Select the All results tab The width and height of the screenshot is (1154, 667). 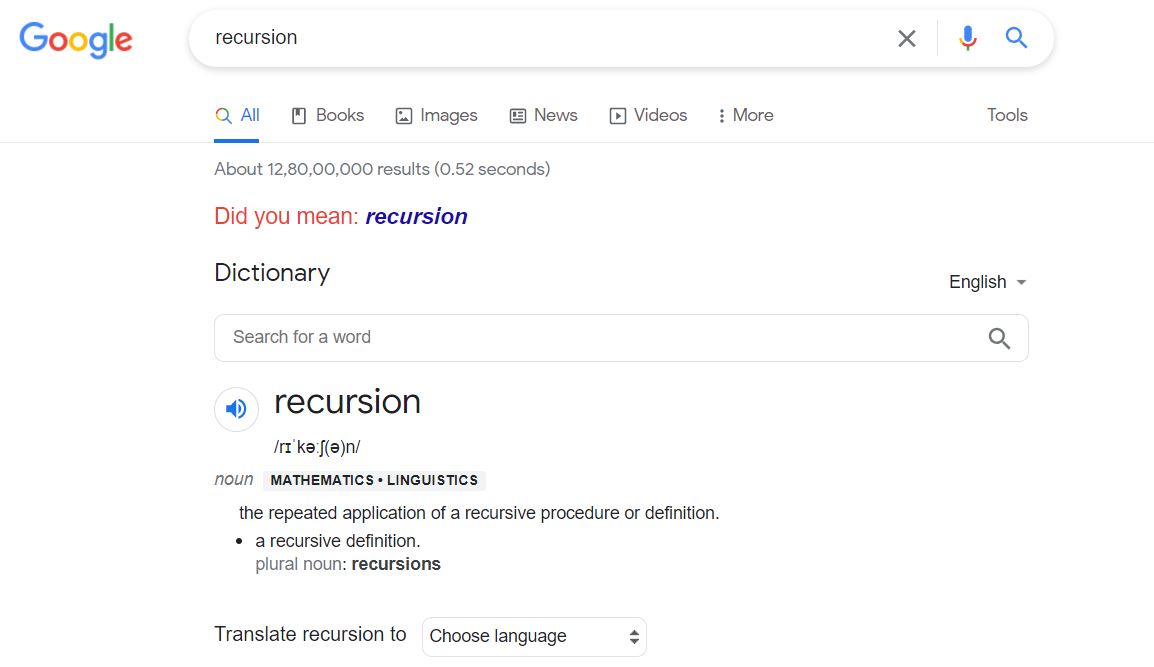click(238, 115)
